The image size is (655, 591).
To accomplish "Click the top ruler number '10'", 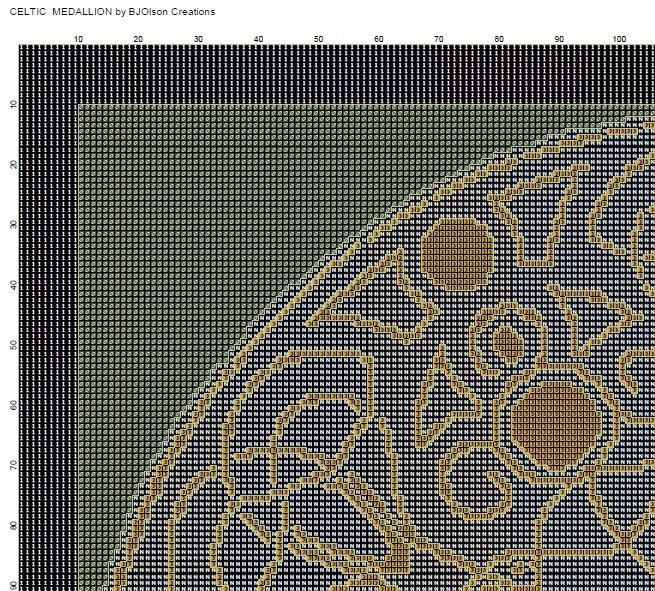I will point(79,39).
